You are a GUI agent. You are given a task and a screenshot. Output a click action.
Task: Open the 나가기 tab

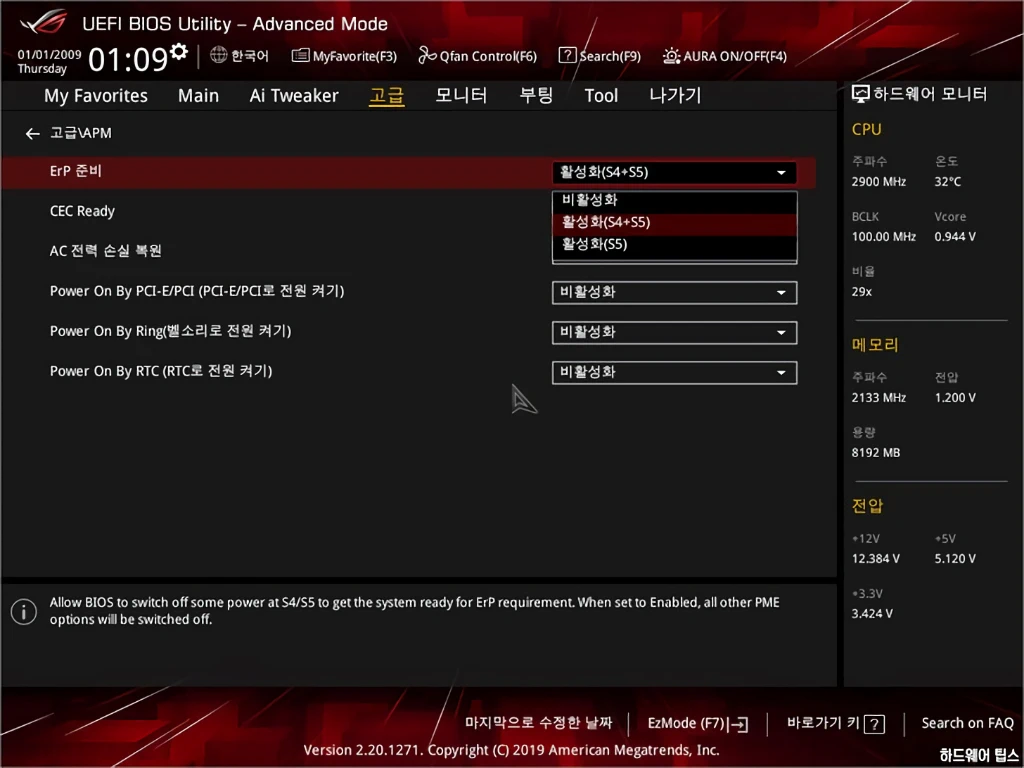[x=675, y=95]
